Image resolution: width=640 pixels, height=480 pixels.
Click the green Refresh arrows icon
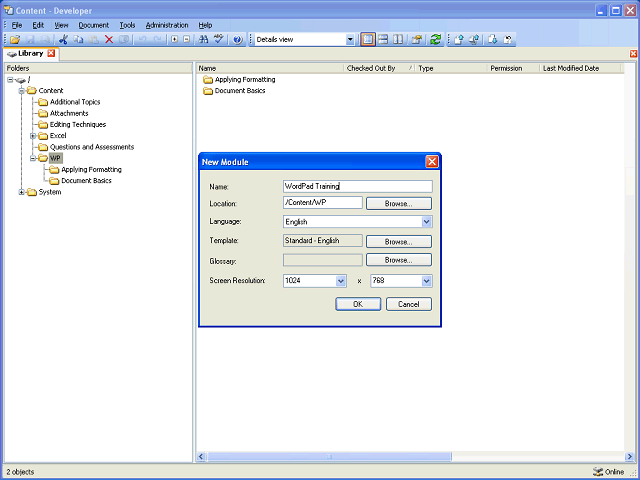436,40
